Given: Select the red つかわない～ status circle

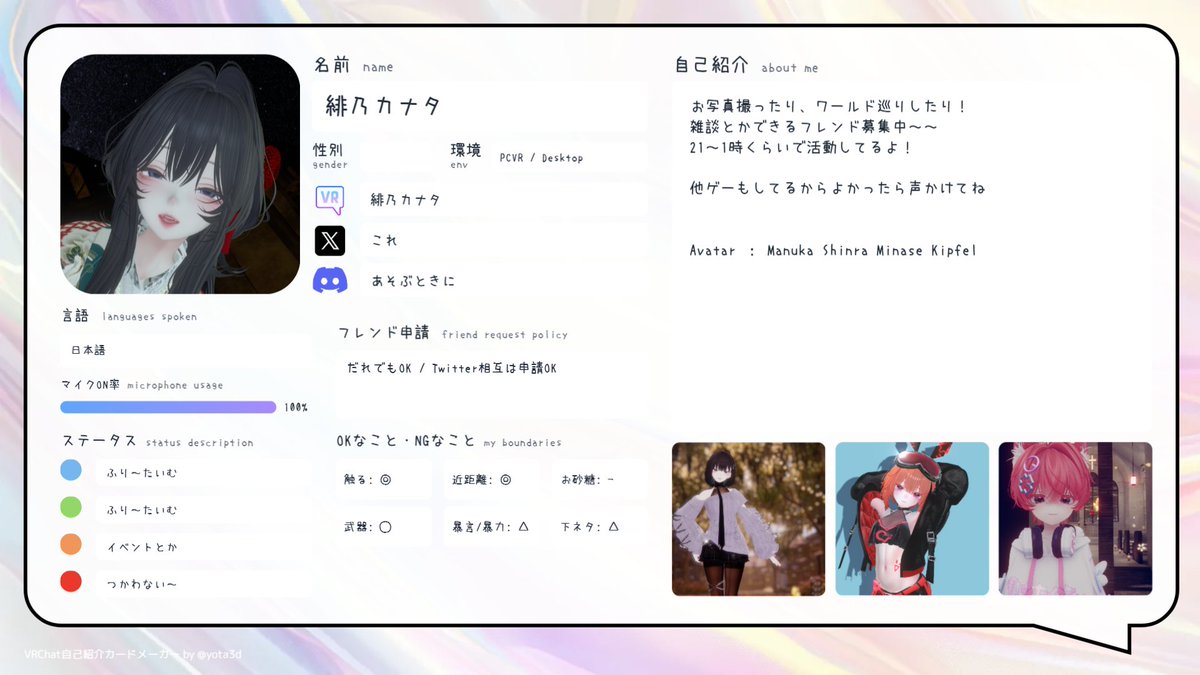Looking at the screenshot, I should point(71,581).
